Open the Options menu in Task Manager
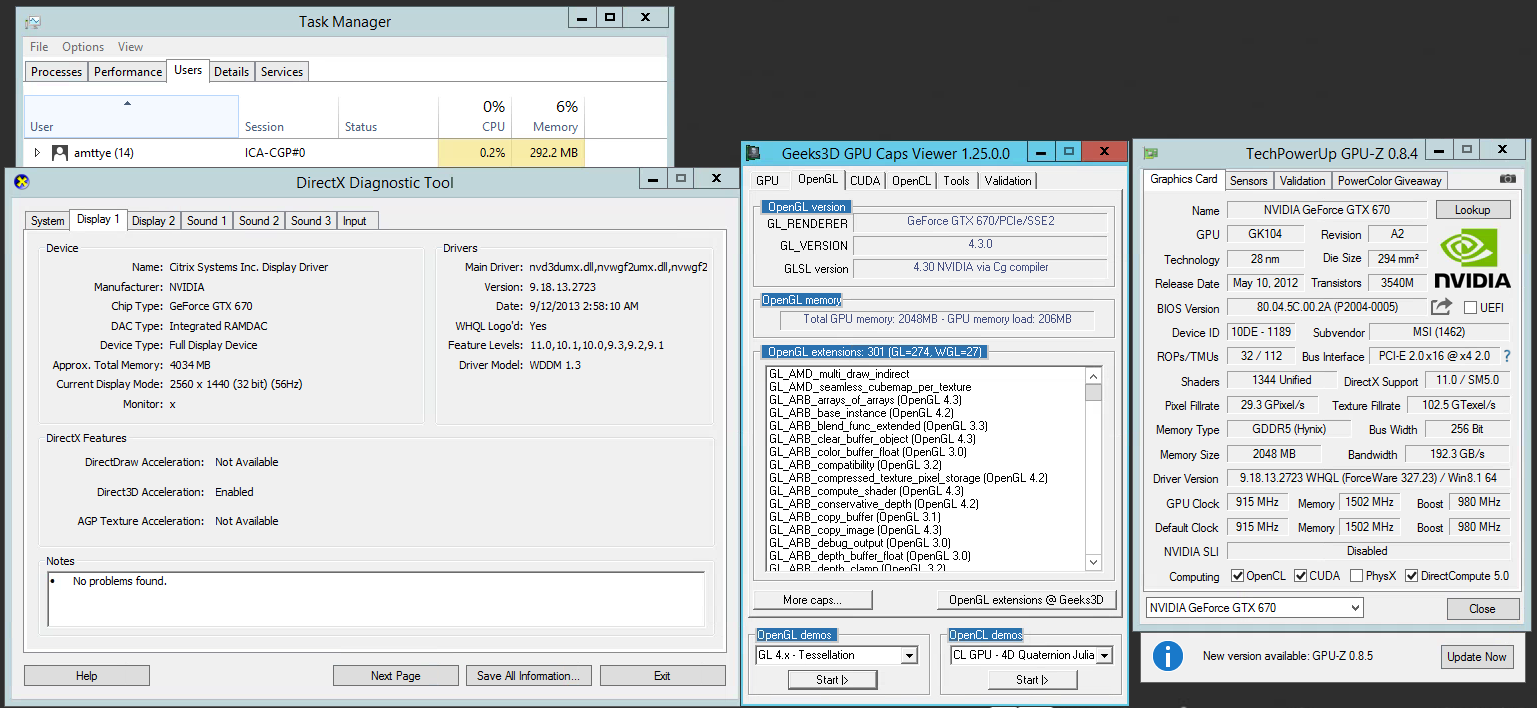Image resolution: width=1537 pixels, height=708 pixels. pos(83,47)
